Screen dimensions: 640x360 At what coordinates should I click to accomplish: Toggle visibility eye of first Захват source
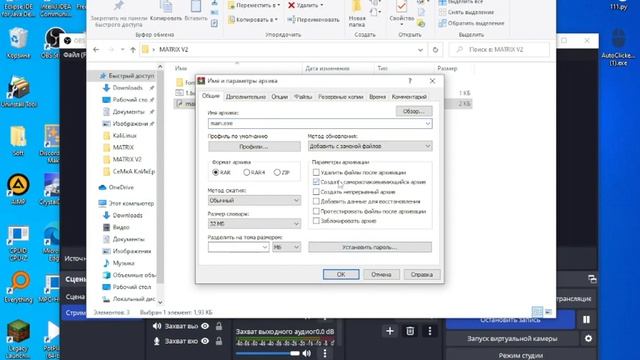point(205,326)
